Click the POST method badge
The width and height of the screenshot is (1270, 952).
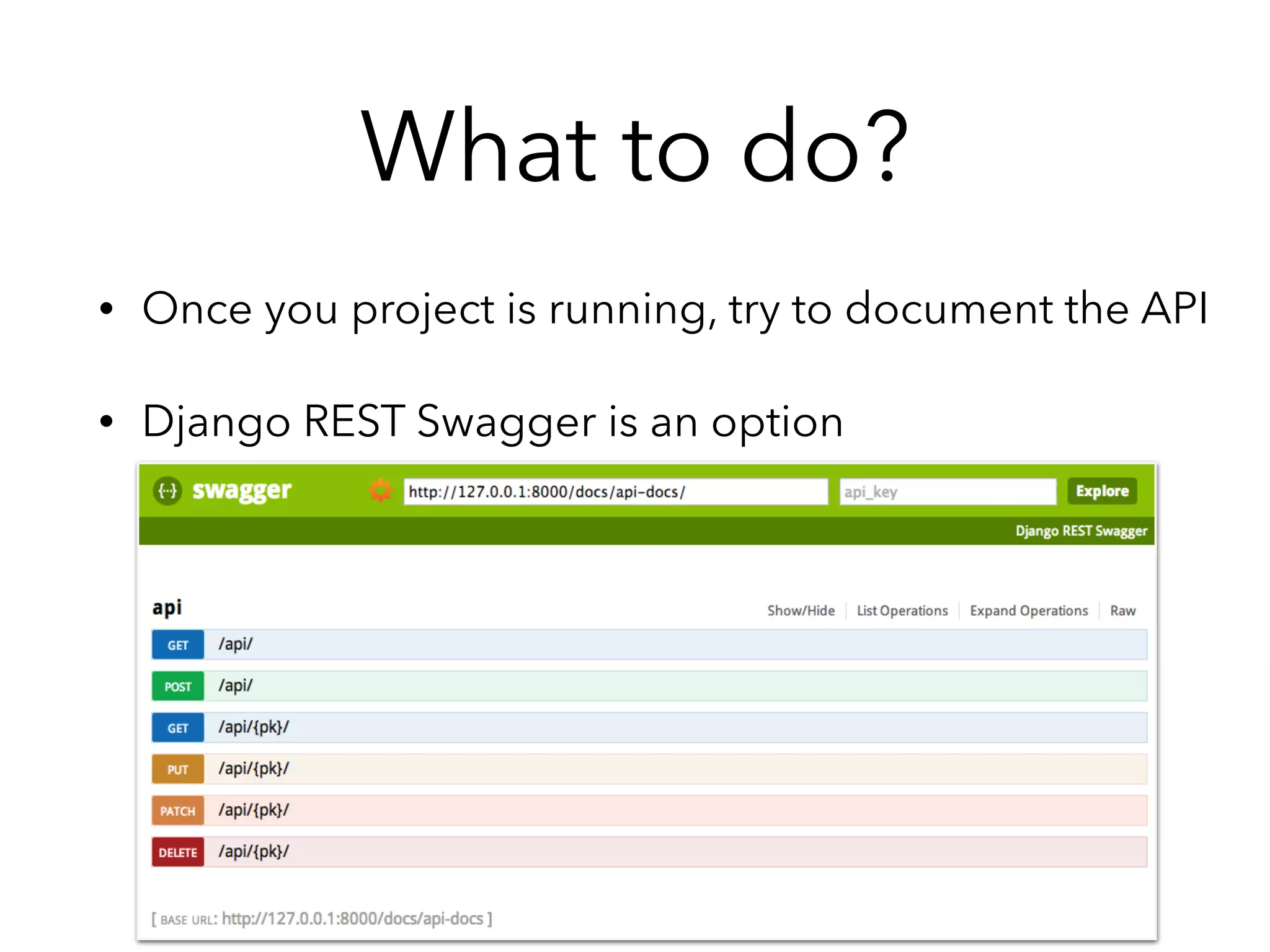(x=178, y=686)
